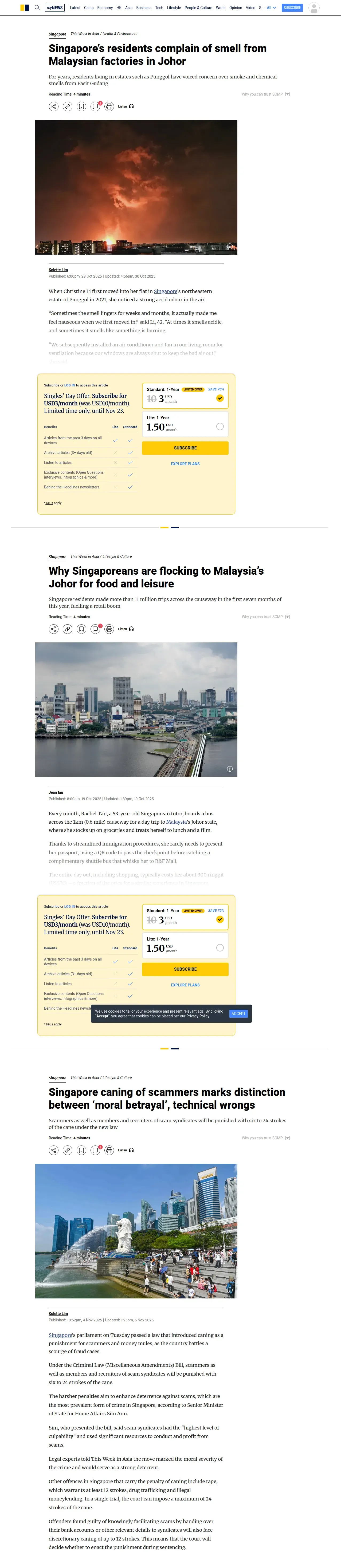Image resolution: width=341 pixels, height=1568 pixels.
Task: Bookmark the Johor factories smell article
Action: click(82, 106)
